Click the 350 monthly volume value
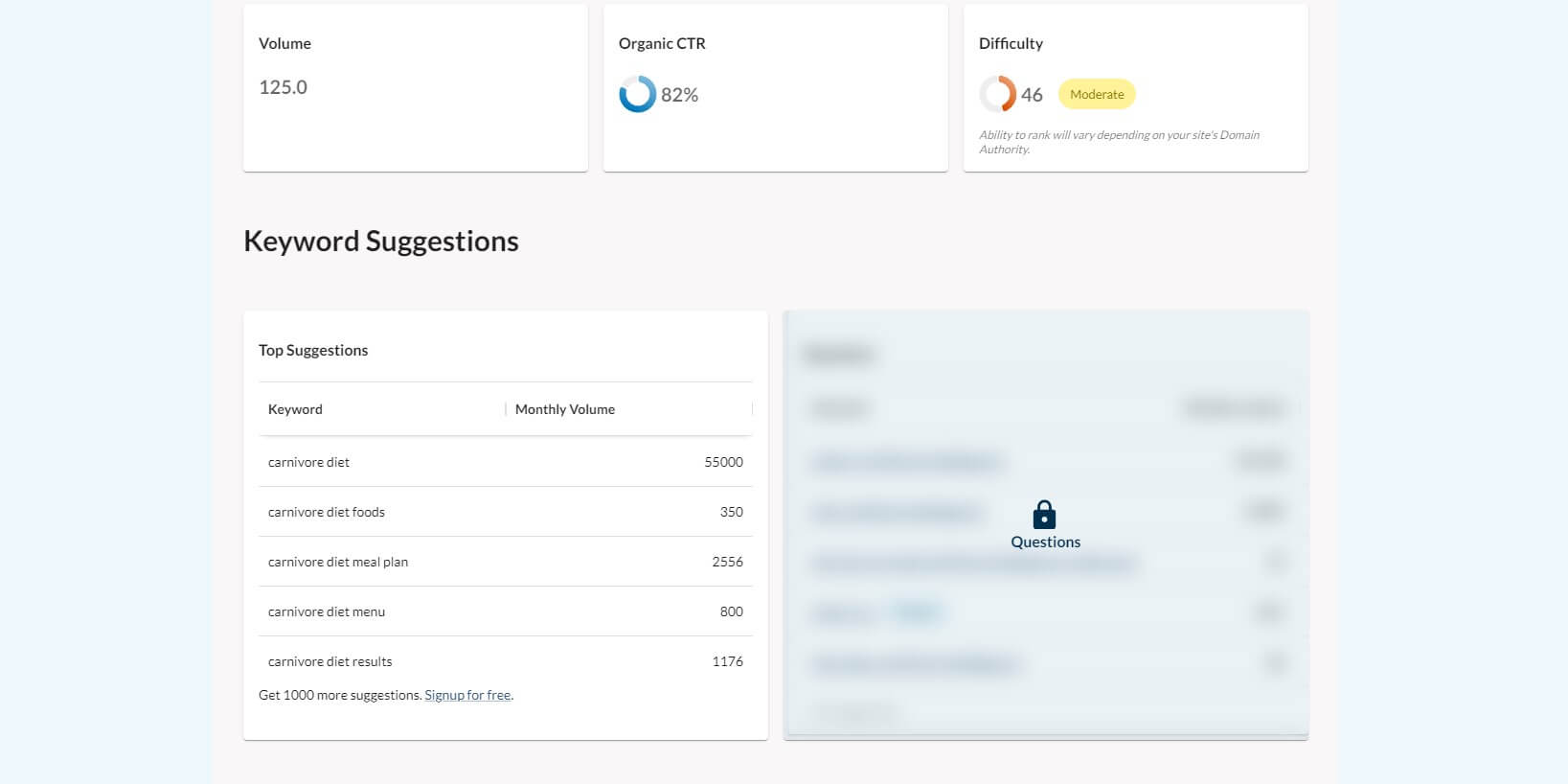The image size is (1568, 784). (x=731, y=512)
